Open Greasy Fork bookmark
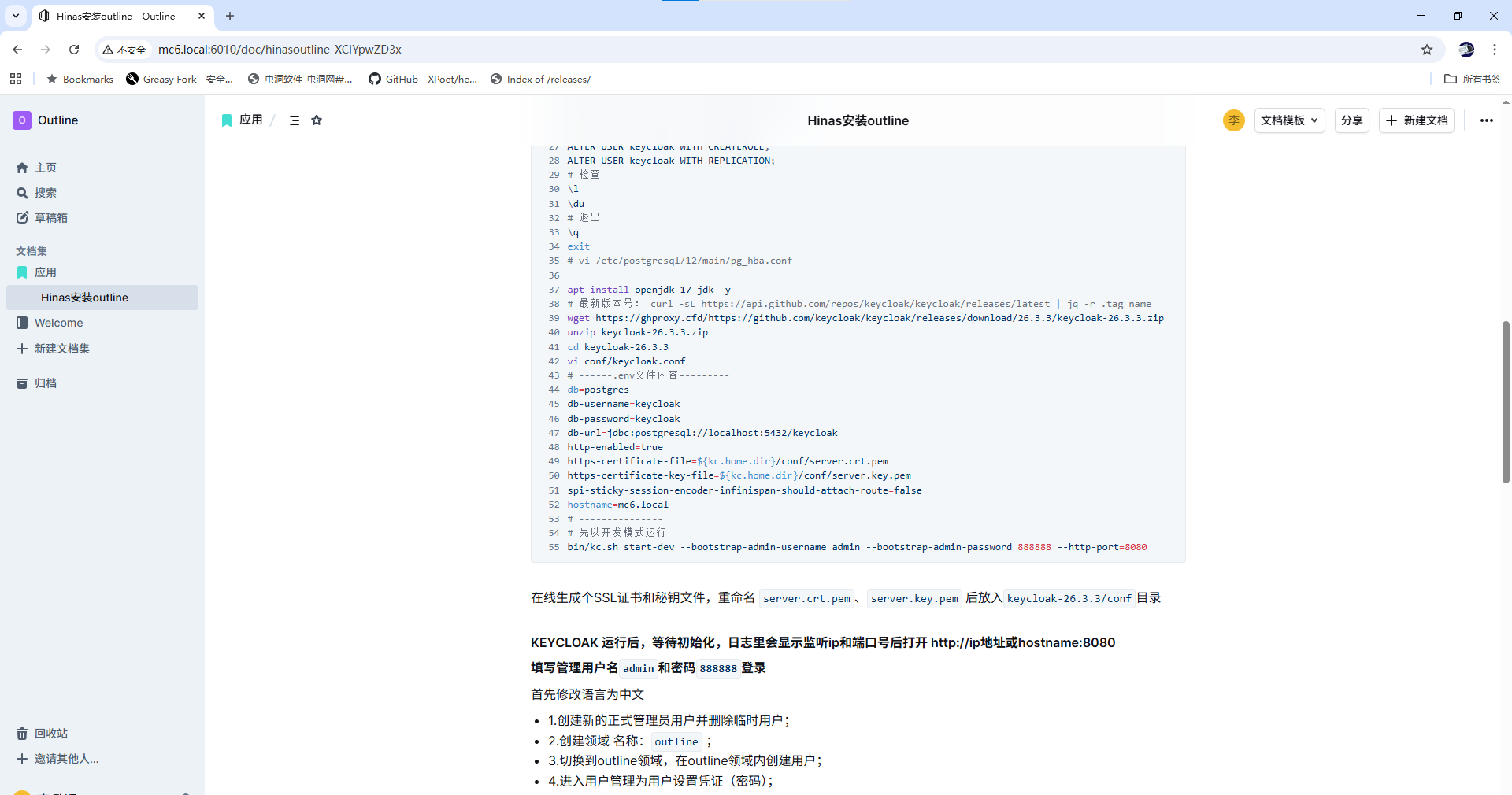This screenshot has height=795, width=1512. 180,79
